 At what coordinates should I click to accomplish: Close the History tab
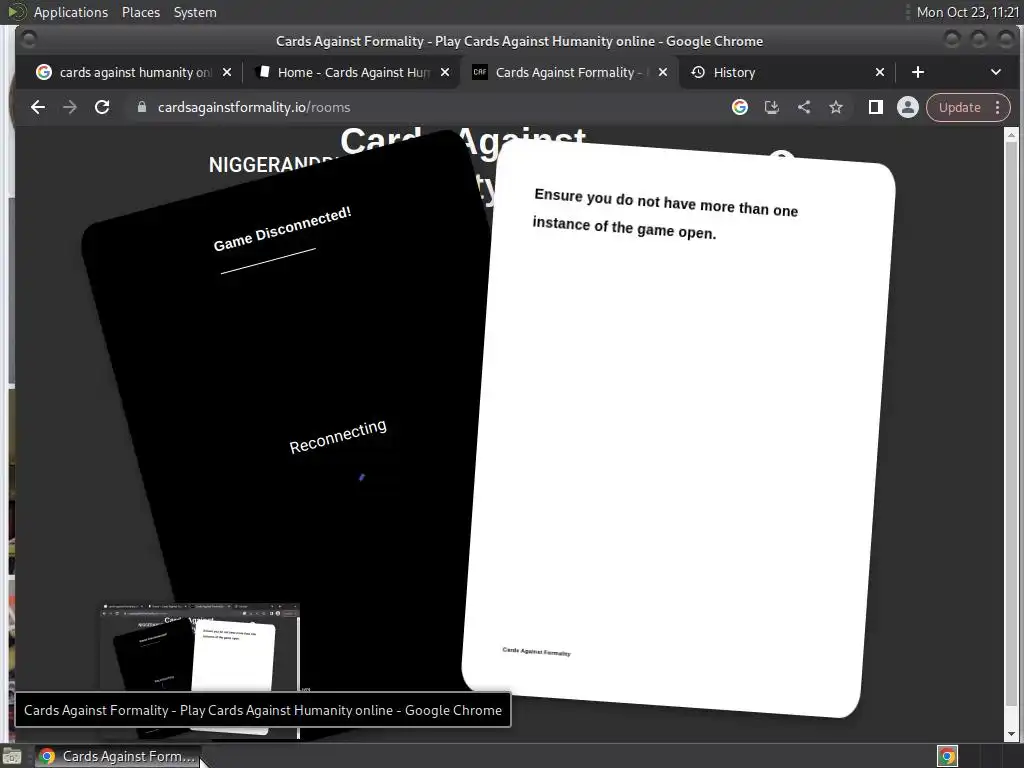(x=880, y=72)
